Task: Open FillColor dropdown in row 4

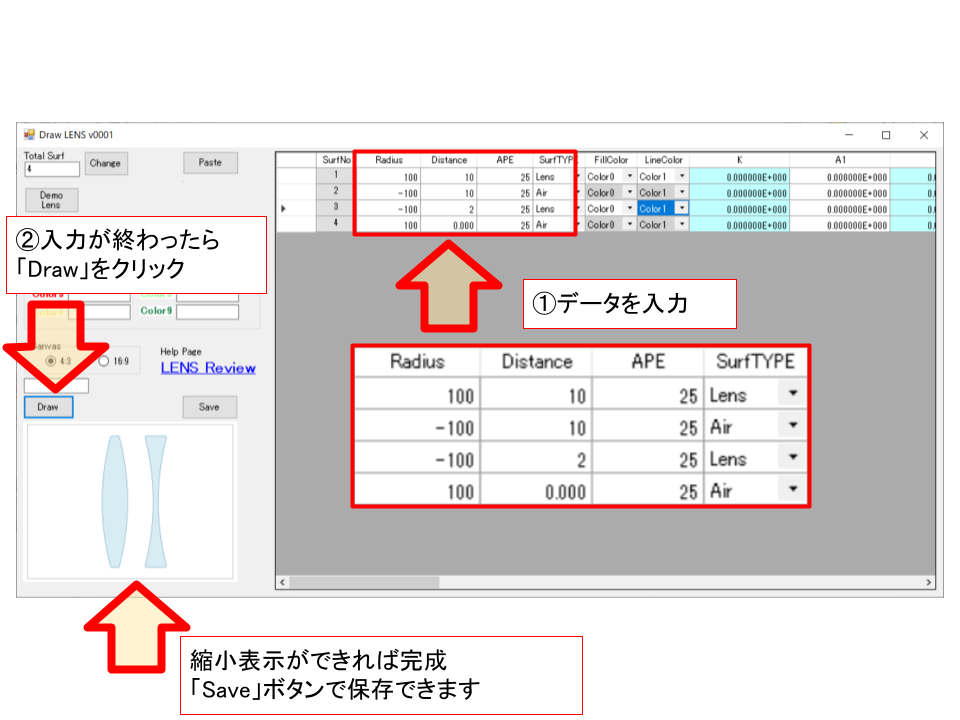Action: click(x=629, y=225)
